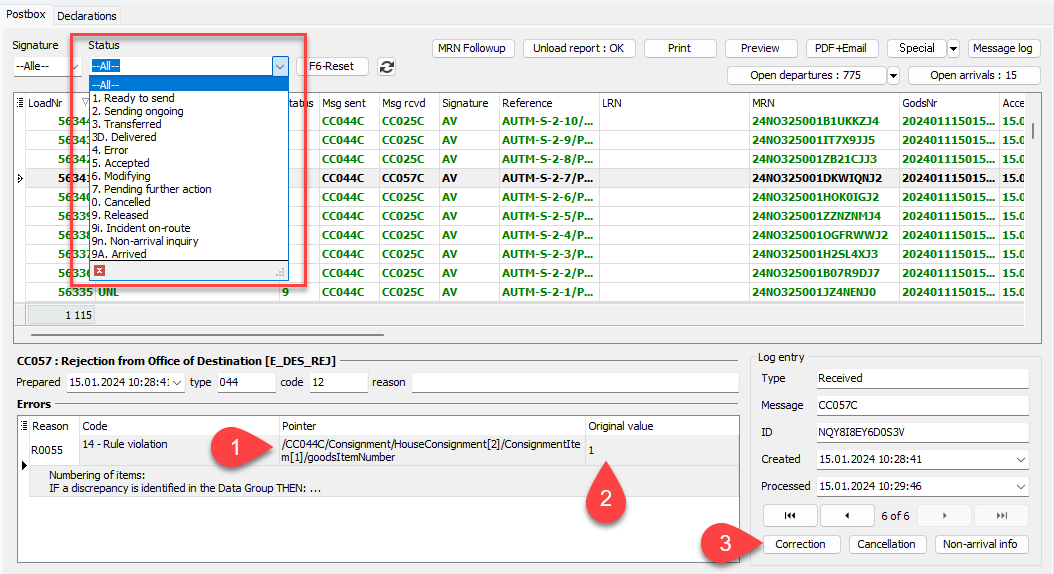Click the PDF+Email button
1054x574 pixels.
pos(842,48)
